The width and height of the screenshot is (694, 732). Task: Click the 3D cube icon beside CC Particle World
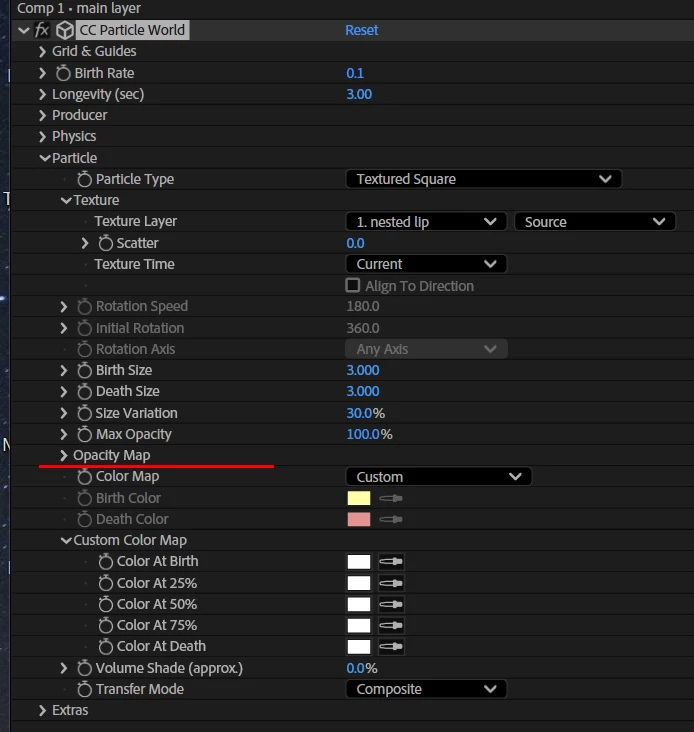[x=64, y=30]
